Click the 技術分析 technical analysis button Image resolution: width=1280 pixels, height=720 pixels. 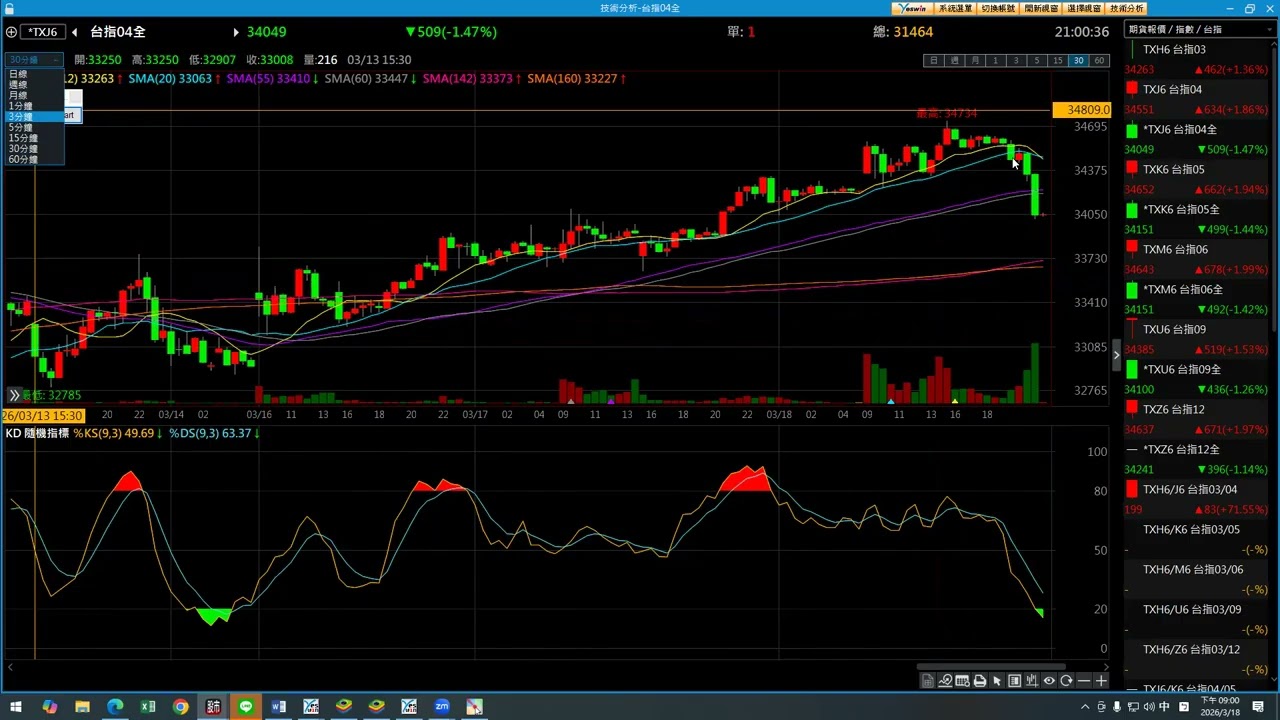tap(1126, 8)
